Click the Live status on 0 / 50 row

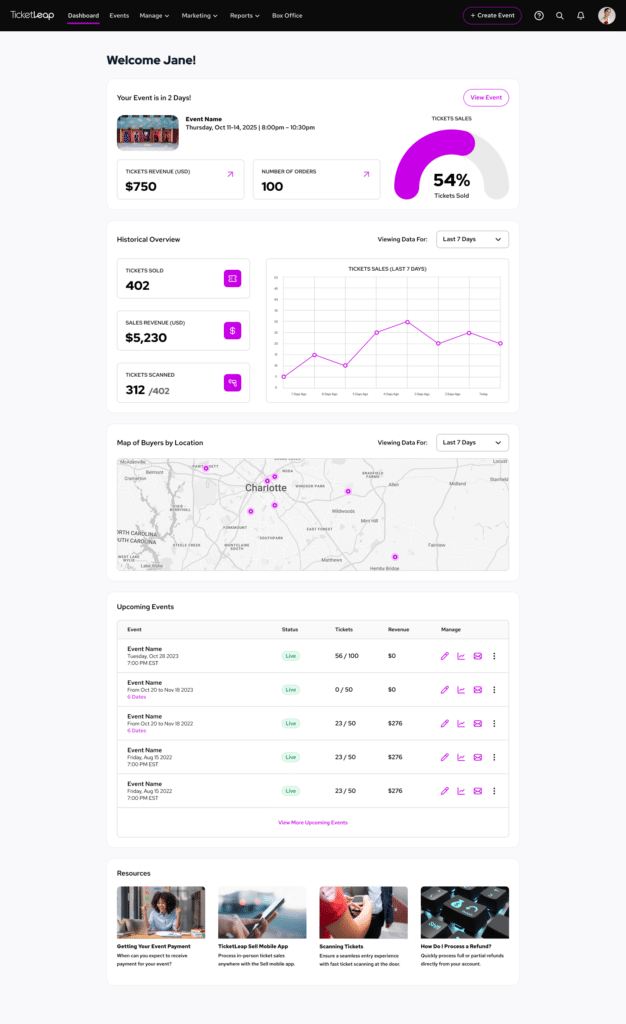290,690
